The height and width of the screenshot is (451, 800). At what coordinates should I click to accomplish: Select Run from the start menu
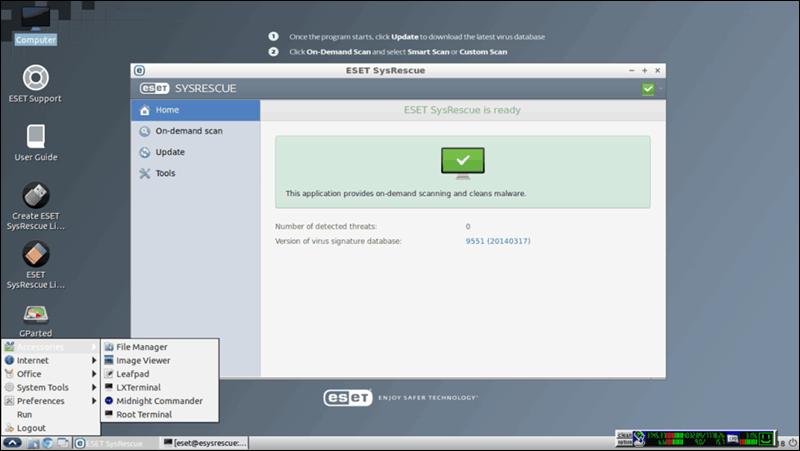point(51,415)
